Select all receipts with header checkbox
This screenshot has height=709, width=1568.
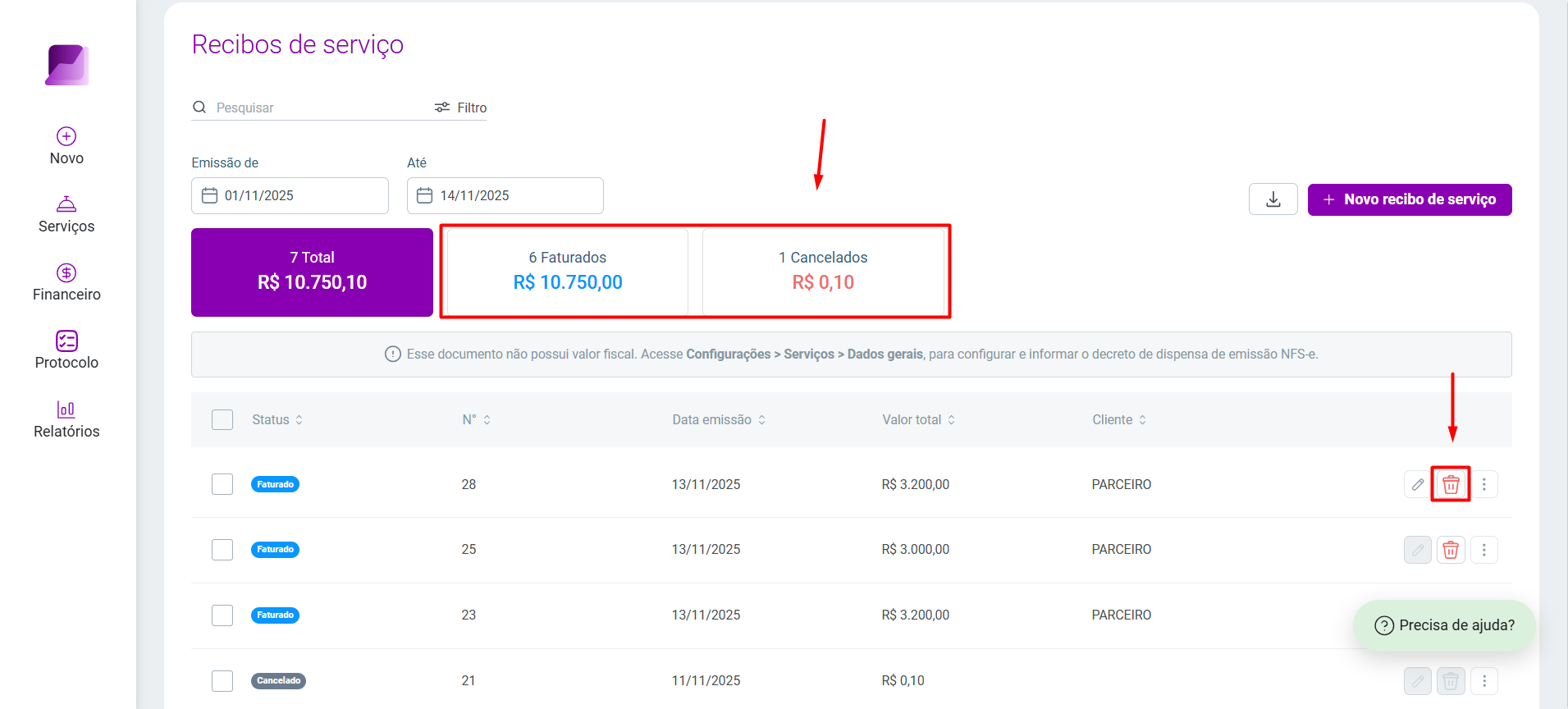[x=222, y=419]
